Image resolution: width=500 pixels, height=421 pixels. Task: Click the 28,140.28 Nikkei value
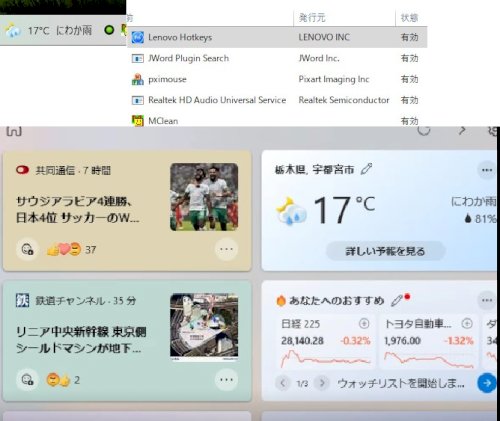[302, 341]
